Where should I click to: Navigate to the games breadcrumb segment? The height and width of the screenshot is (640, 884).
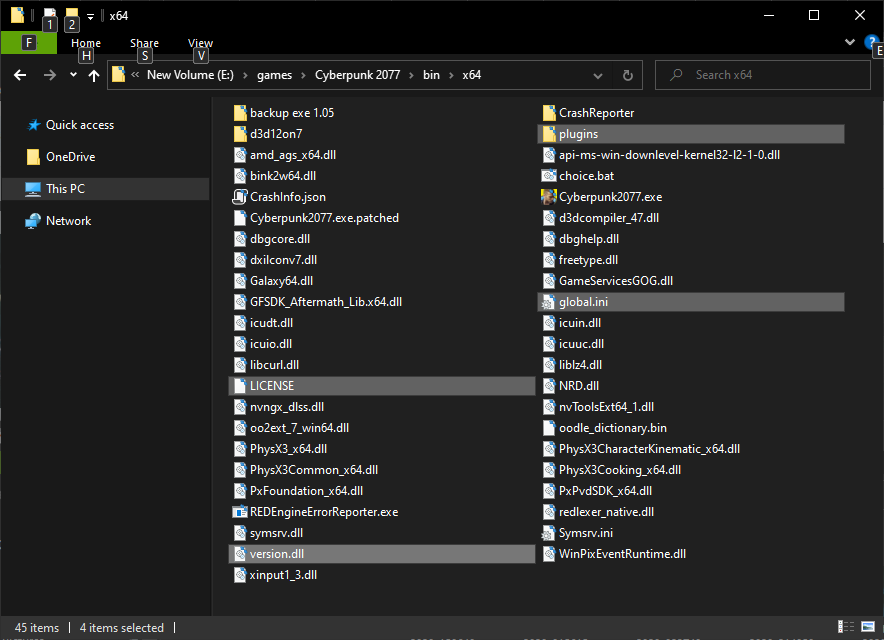pos(275,75)
